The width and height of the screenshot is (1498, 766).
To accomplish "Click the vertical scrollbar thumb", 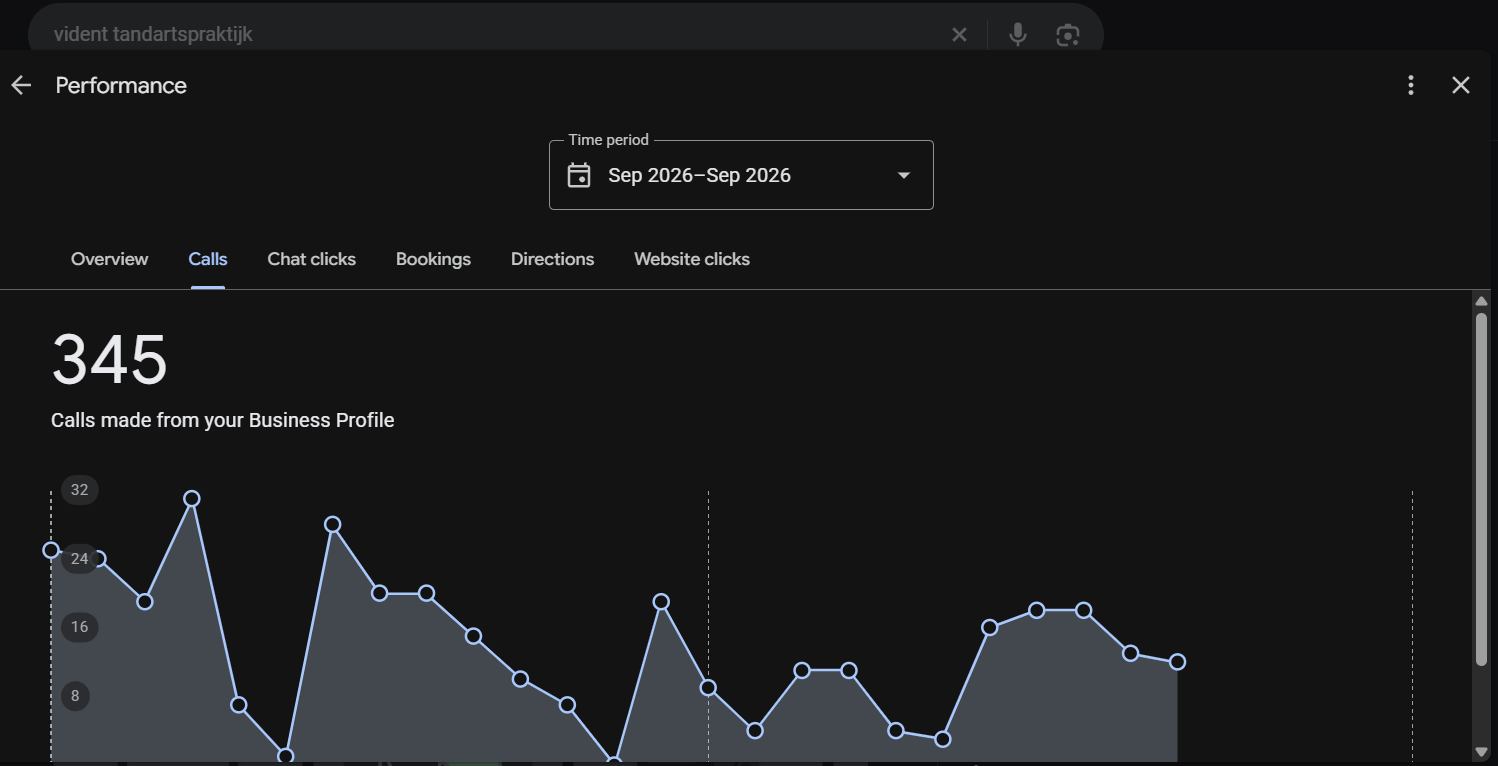I will pyautogui.click(x=1482, y=489).
